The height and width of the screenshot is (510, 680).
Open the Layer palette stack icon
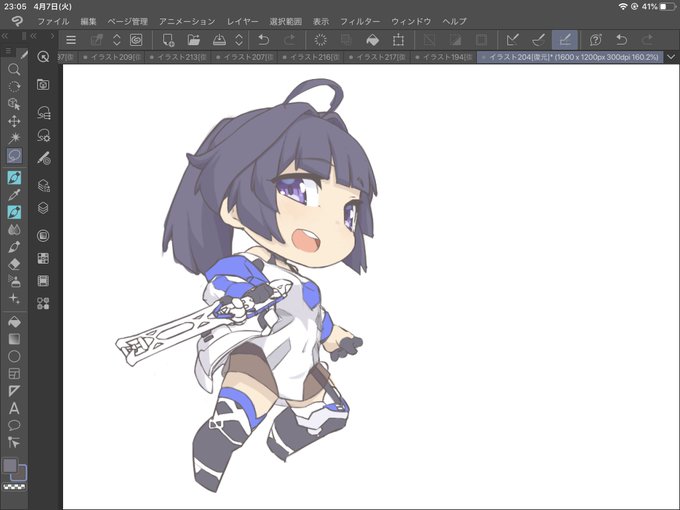(x=43, y=208)
